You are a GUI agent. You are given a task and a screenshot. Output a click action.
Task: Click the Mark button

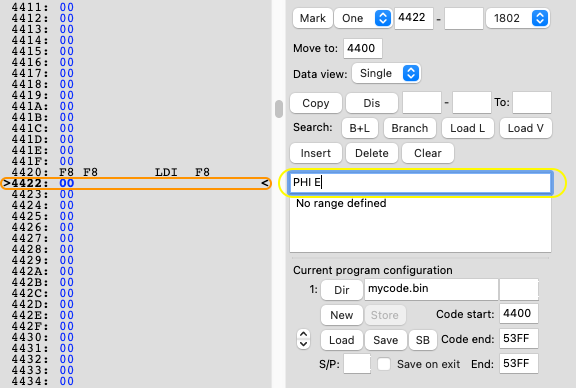[313, 18]
